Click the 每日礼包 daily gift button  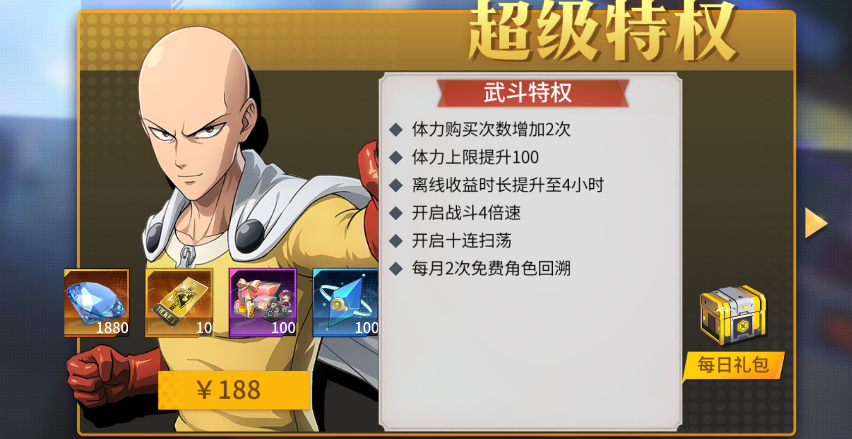point(734,365)
